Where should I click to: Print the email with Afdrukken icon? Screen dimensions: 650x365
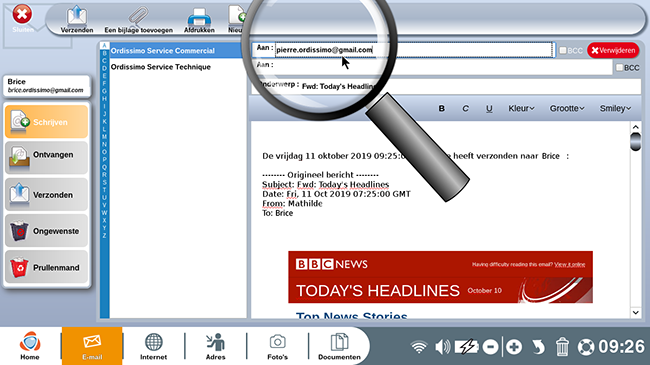[x=199, y=19]
